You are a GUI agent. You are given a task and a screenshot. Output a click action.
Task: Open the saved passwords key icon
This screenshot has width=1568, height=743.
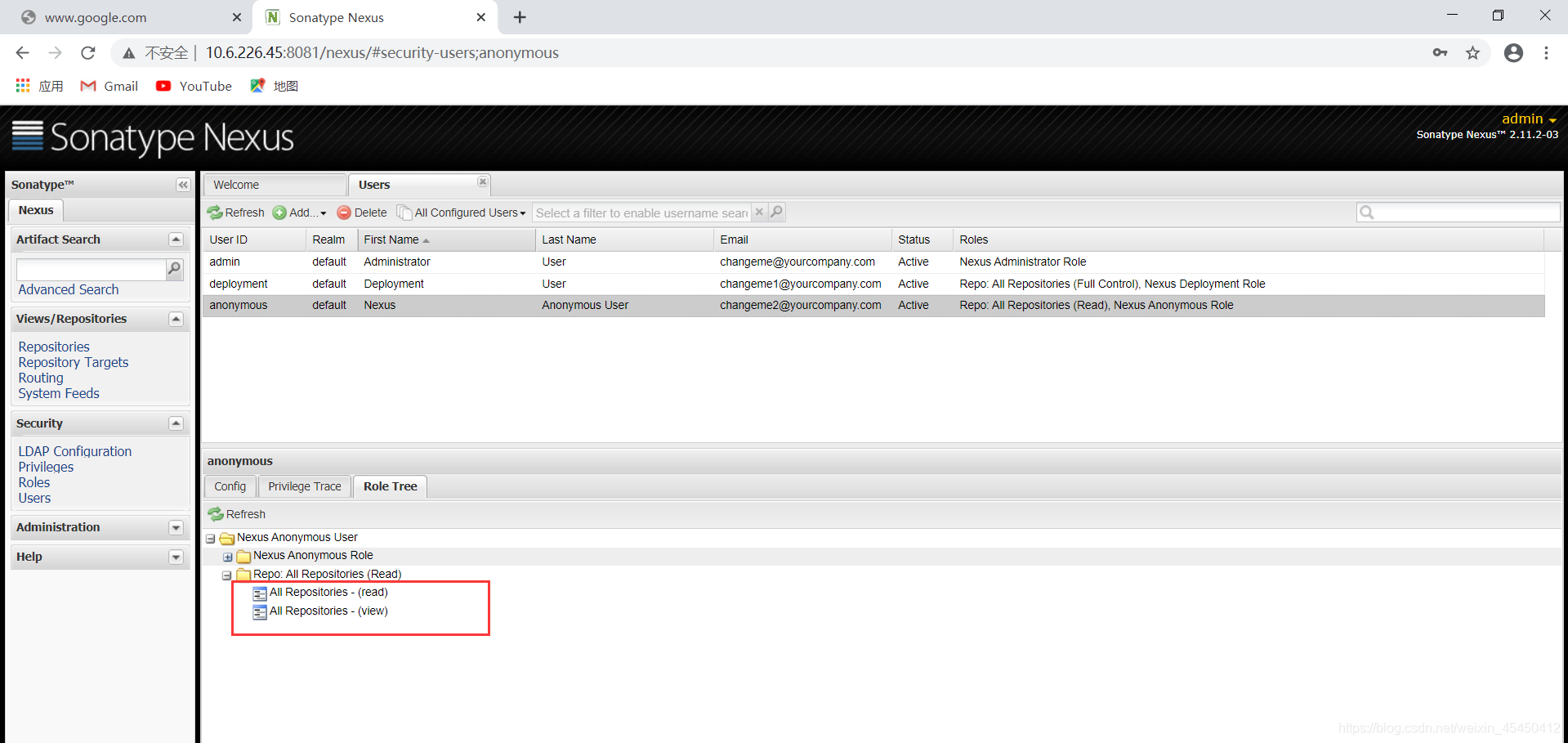click(x=1440, y=53)
